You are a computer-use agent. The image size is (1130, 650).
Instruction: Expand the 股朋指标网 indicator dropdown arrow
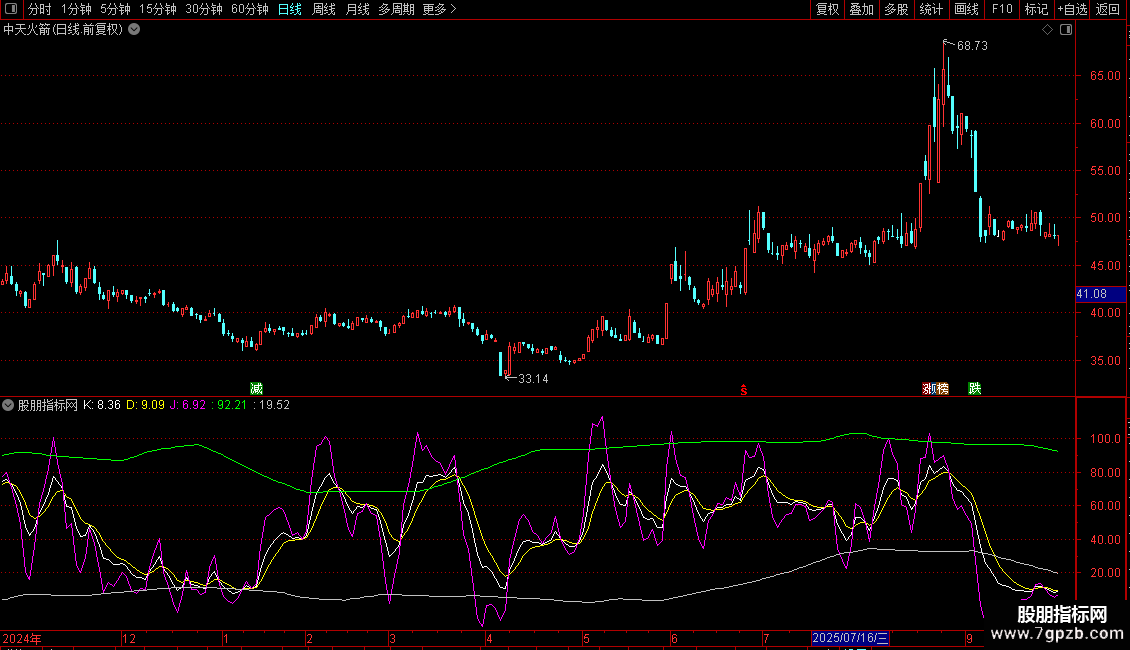click(9, 405)
